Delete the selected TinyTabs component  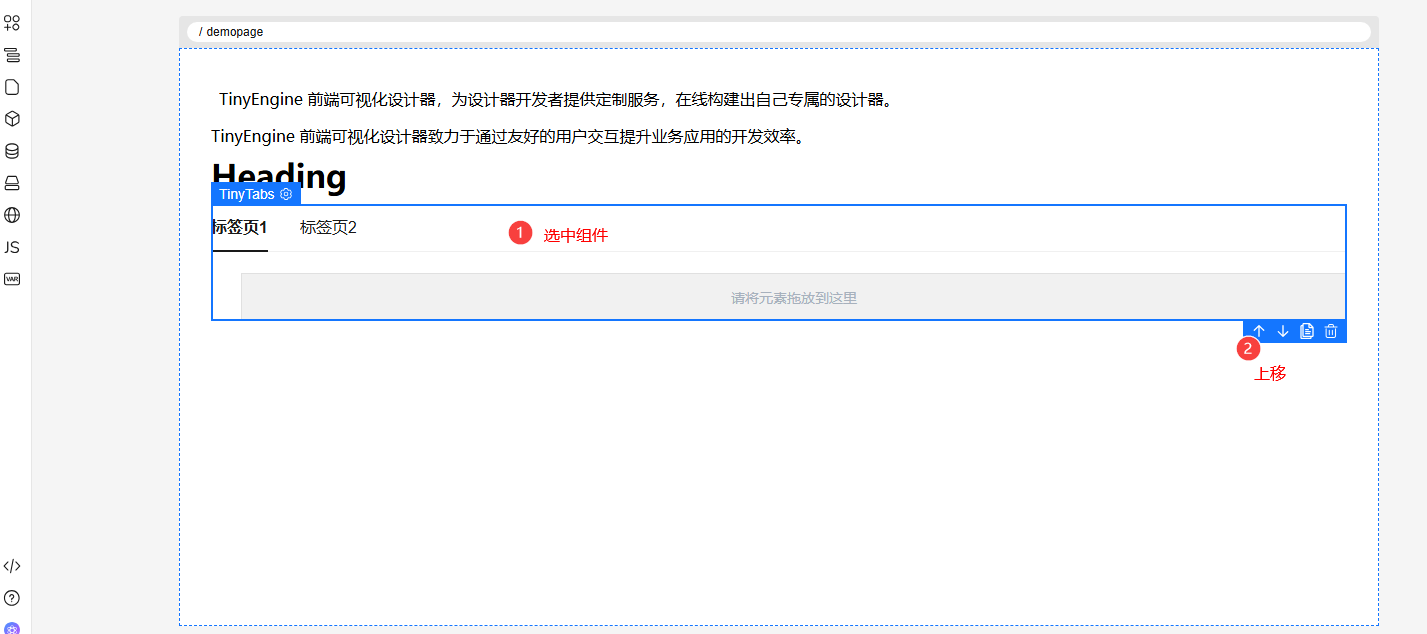[1331, 331]
